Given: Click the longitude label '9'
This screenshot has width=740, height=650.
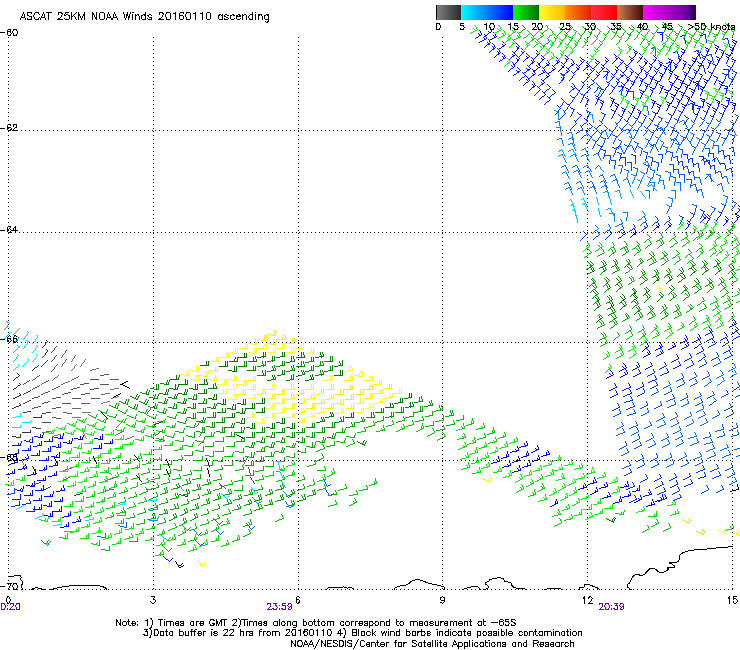Looking at the screenshot, I should point(442,600).
